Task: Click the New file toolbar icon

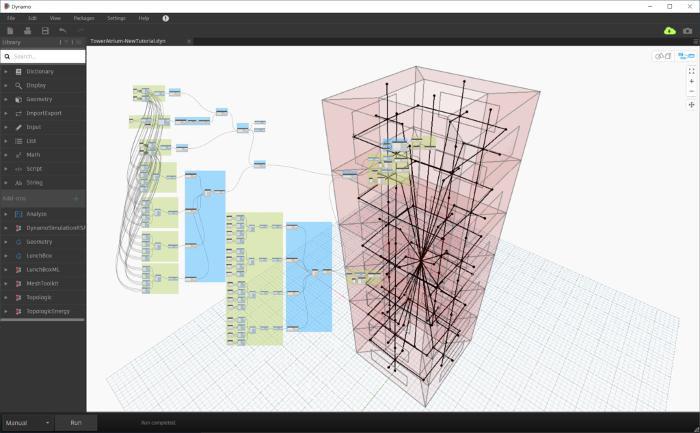Action: point(10,30)
